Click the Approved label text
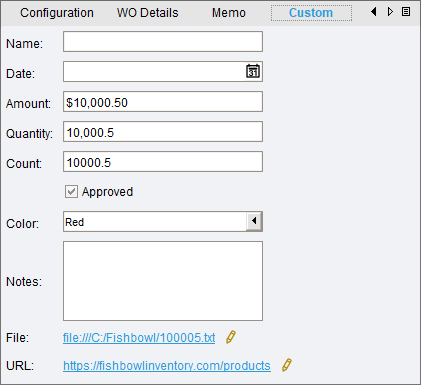 (x=107, y=192)
